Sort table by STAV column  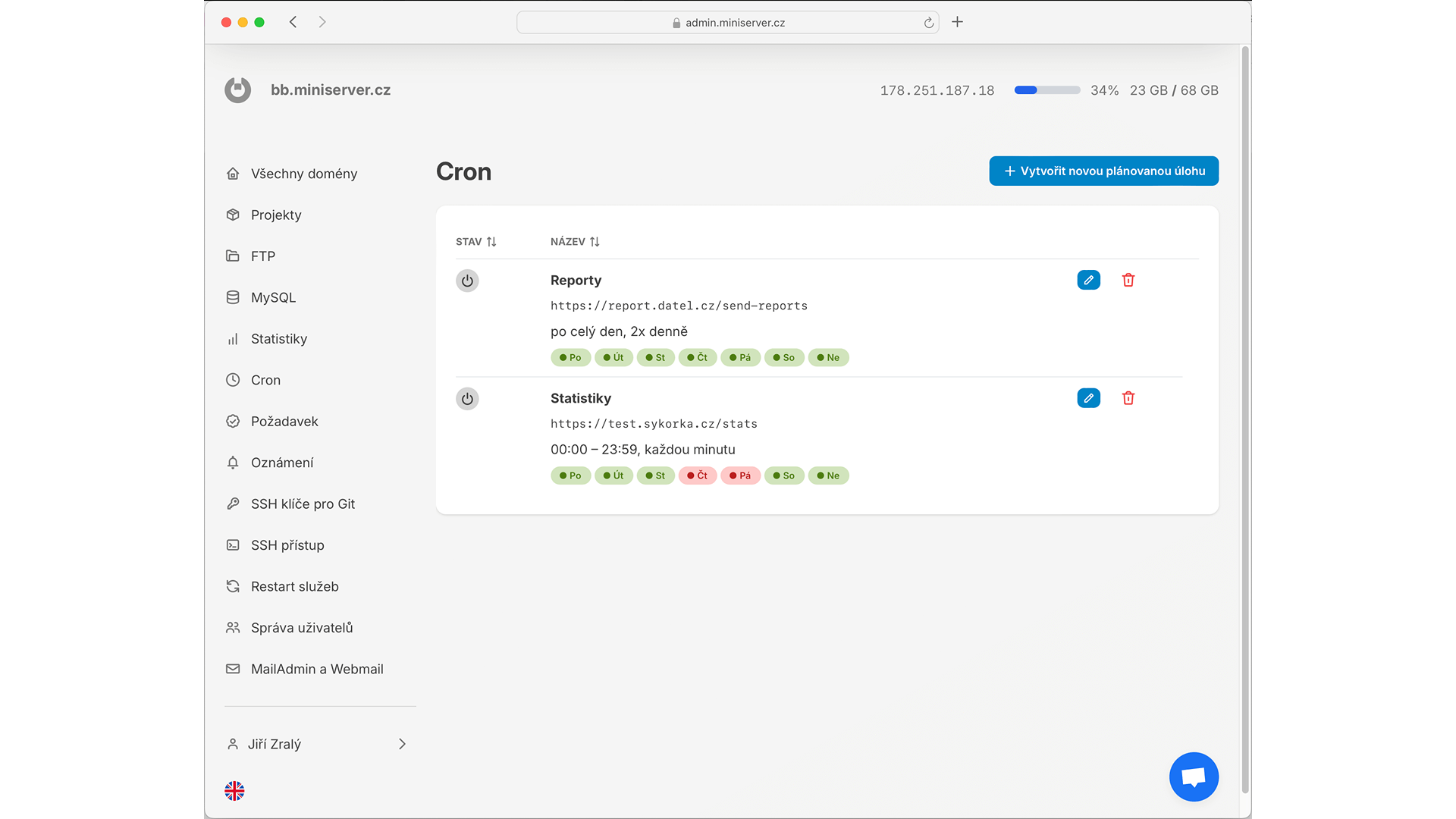click(x=476, y=242)
